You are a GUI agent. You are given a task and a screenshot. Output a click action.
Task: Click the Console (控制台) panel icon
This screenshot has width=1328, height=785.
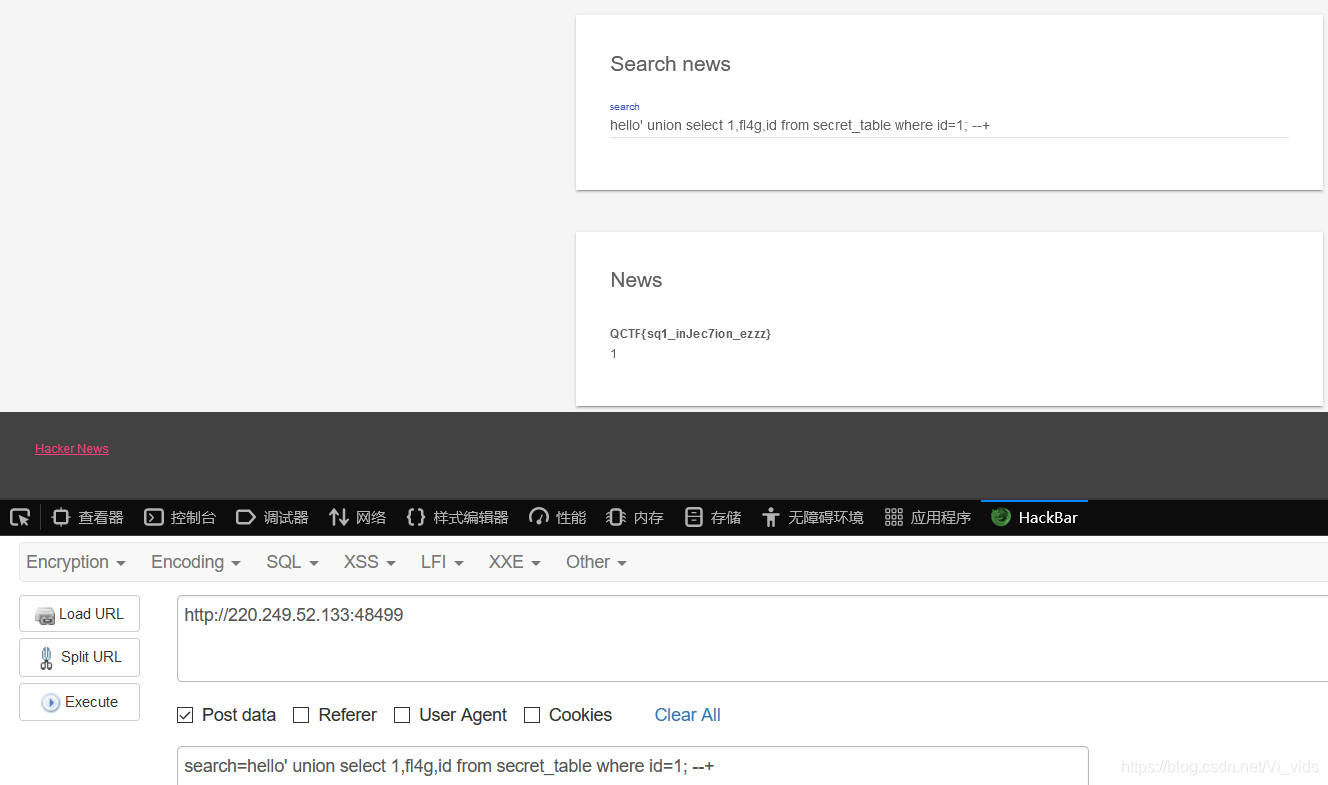(x=154, y=517)
